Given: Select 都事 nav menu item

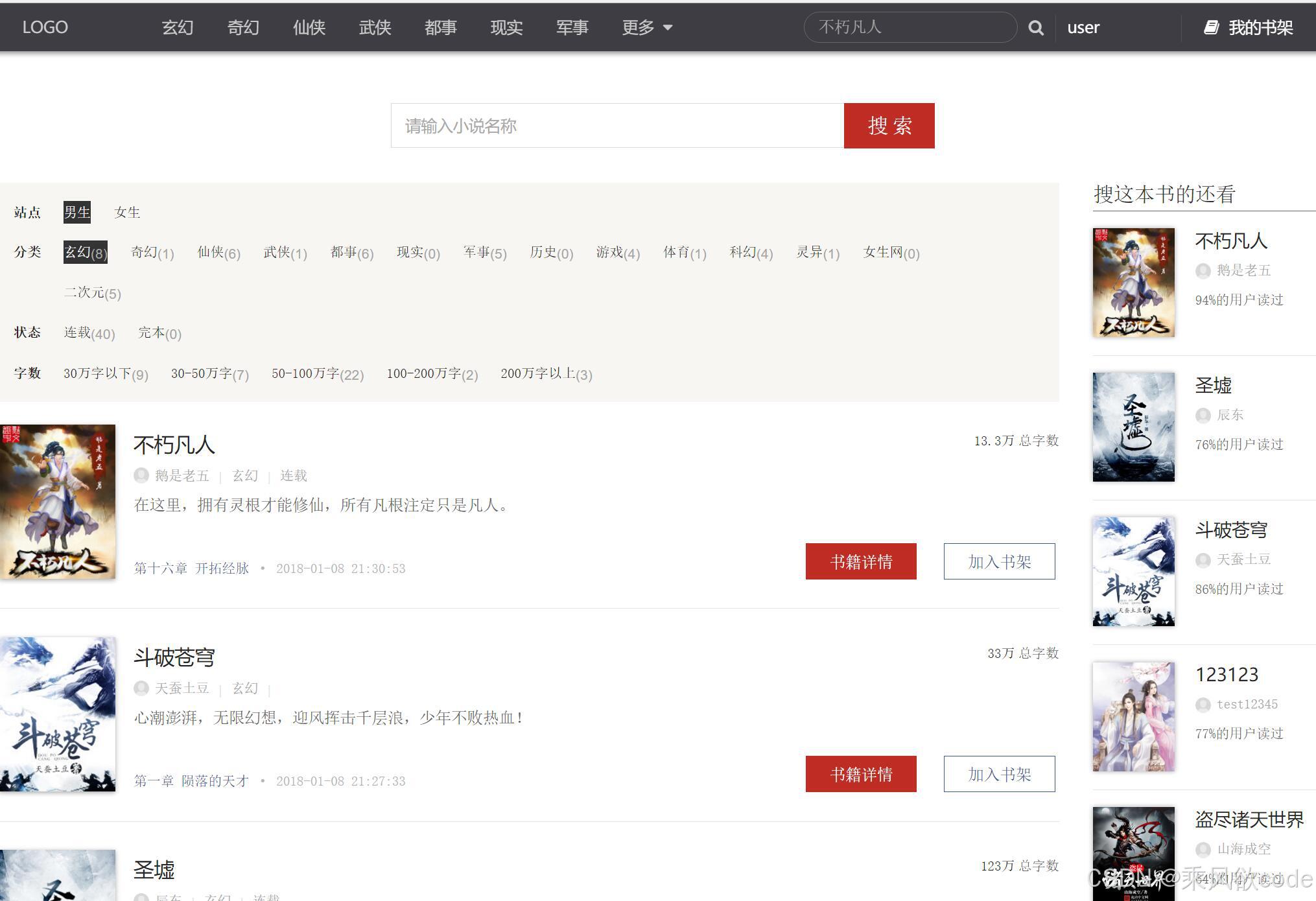Looking at the screenshot, I should pyautogui.click(x=441, y=27).
